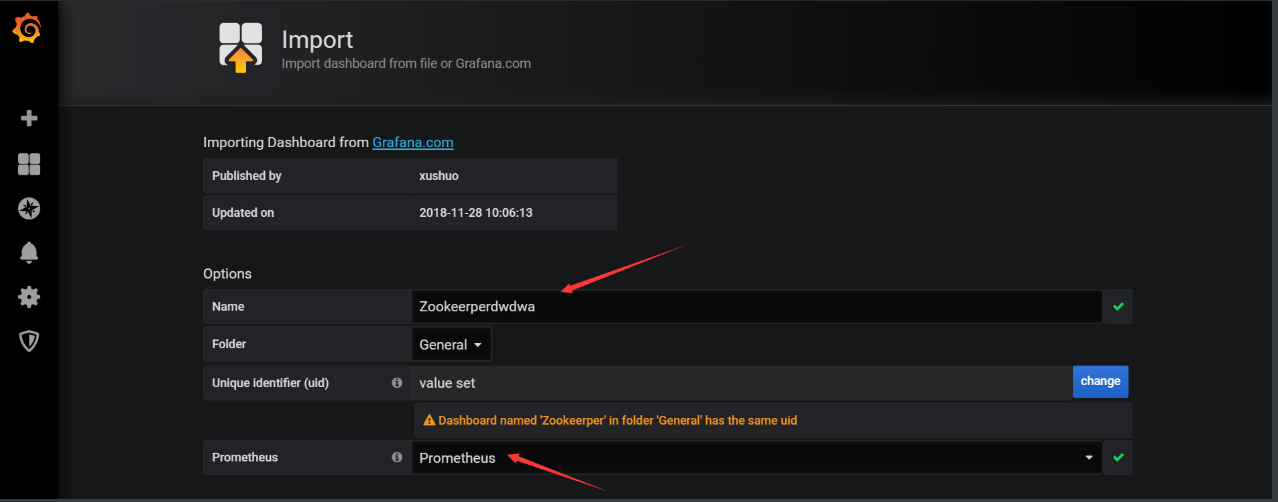Viewport: 1278px width, 502px height.
Task: Click the uid field showing 'value set'
Action: click(x=740, y=382)
